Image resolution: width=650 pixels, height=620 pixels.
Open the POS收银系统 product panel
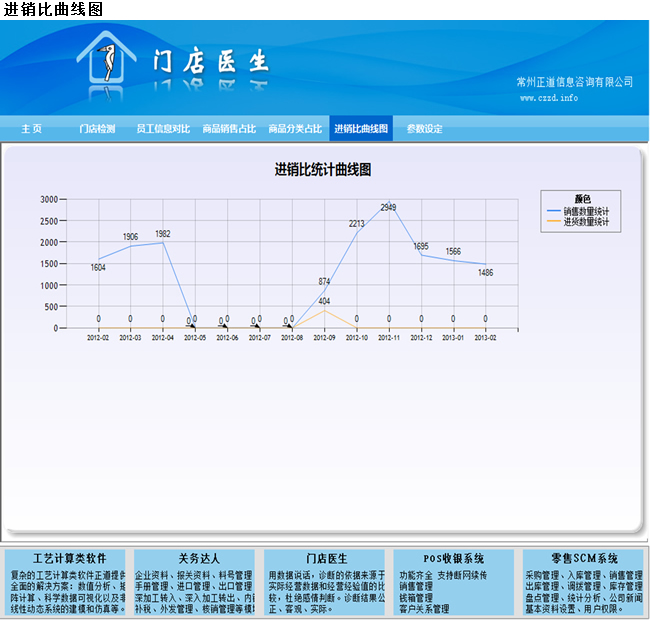453,558
